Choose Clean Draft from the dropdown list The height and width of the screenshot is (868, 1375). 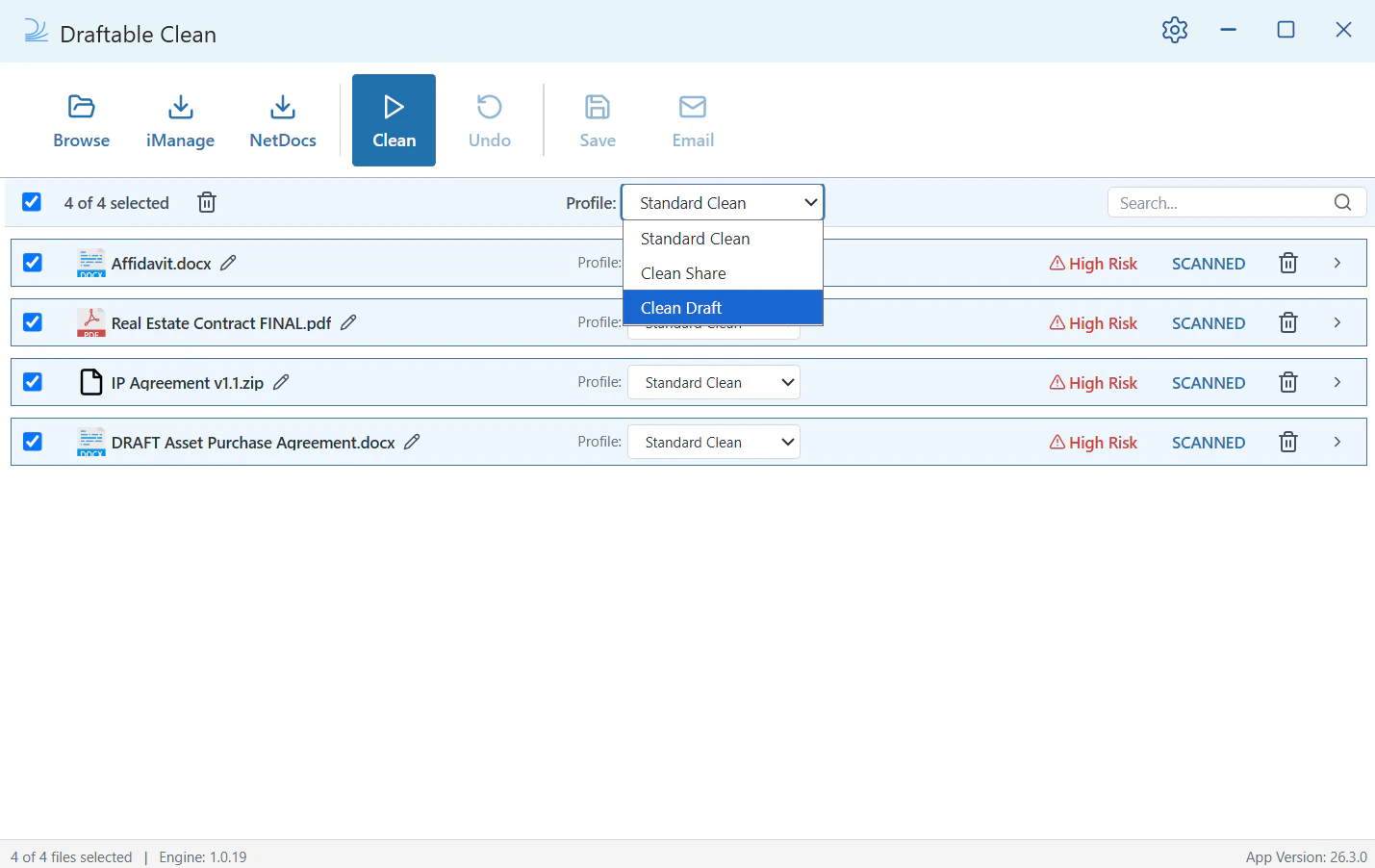723,308
